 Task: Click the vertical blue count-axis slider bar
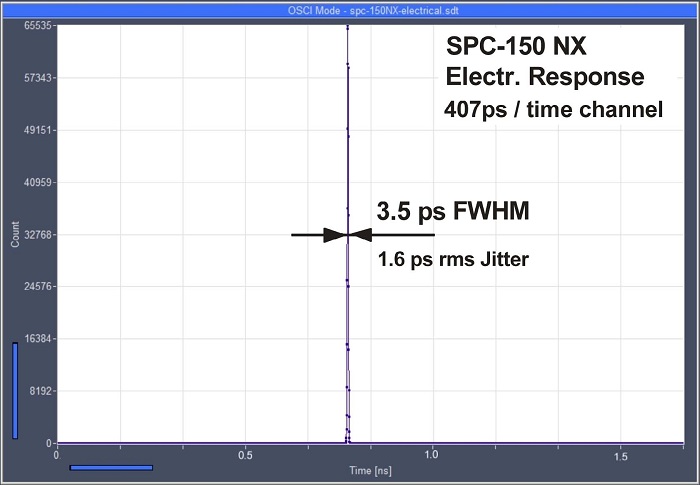pos(15,391)
